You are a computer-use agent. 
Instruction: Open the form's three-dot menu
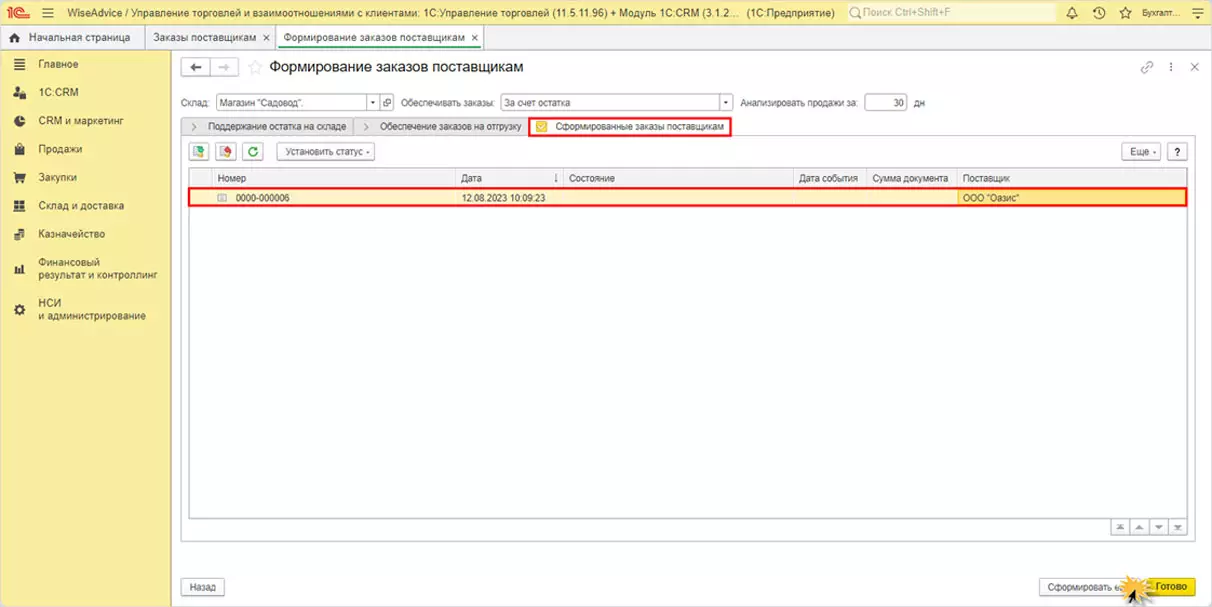click(x=1171, y=67)
